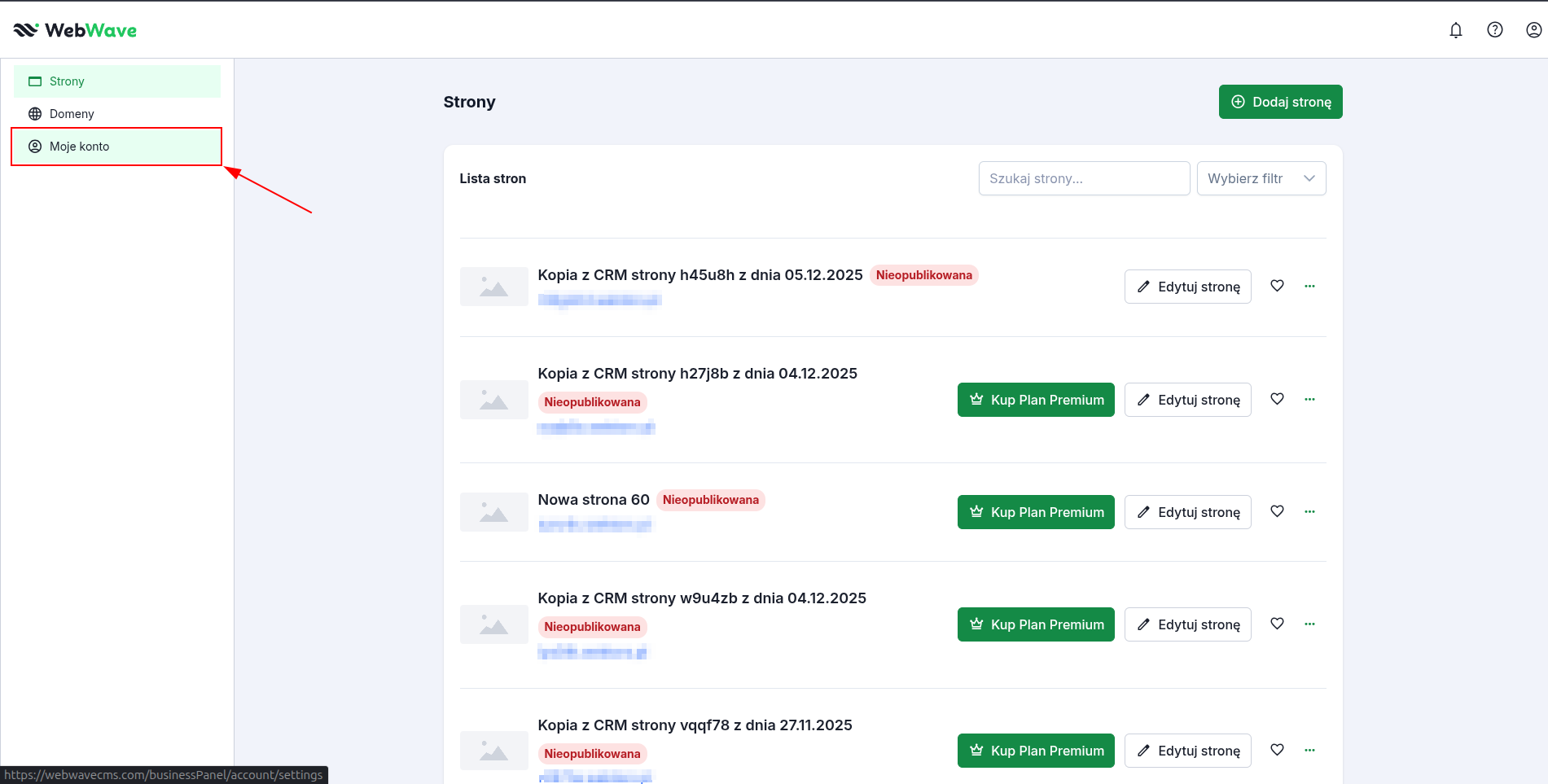Click Kup Plan Premium for Nowa strona 60
This screenshot has height=784, width=1548.
click(x=1035, y=512)
